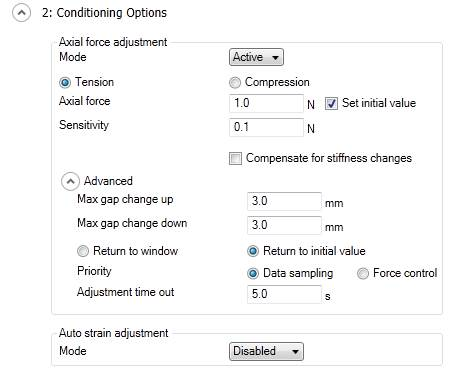Image resolution: width=458 pixels, height=379 pixels.
Task: Select the Compression radio button
Action: pos(235,82)
